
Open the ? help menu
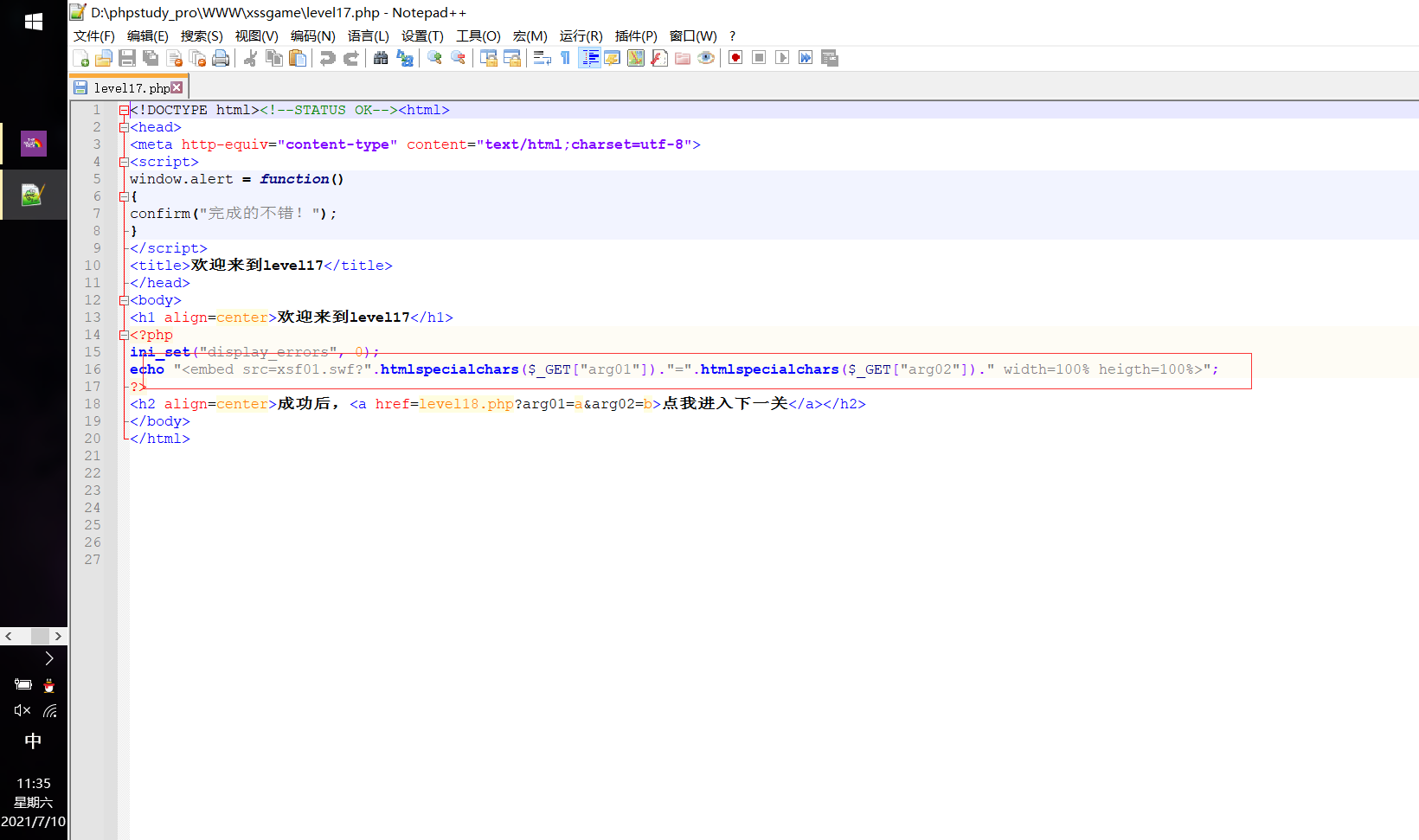pos(732,35)
